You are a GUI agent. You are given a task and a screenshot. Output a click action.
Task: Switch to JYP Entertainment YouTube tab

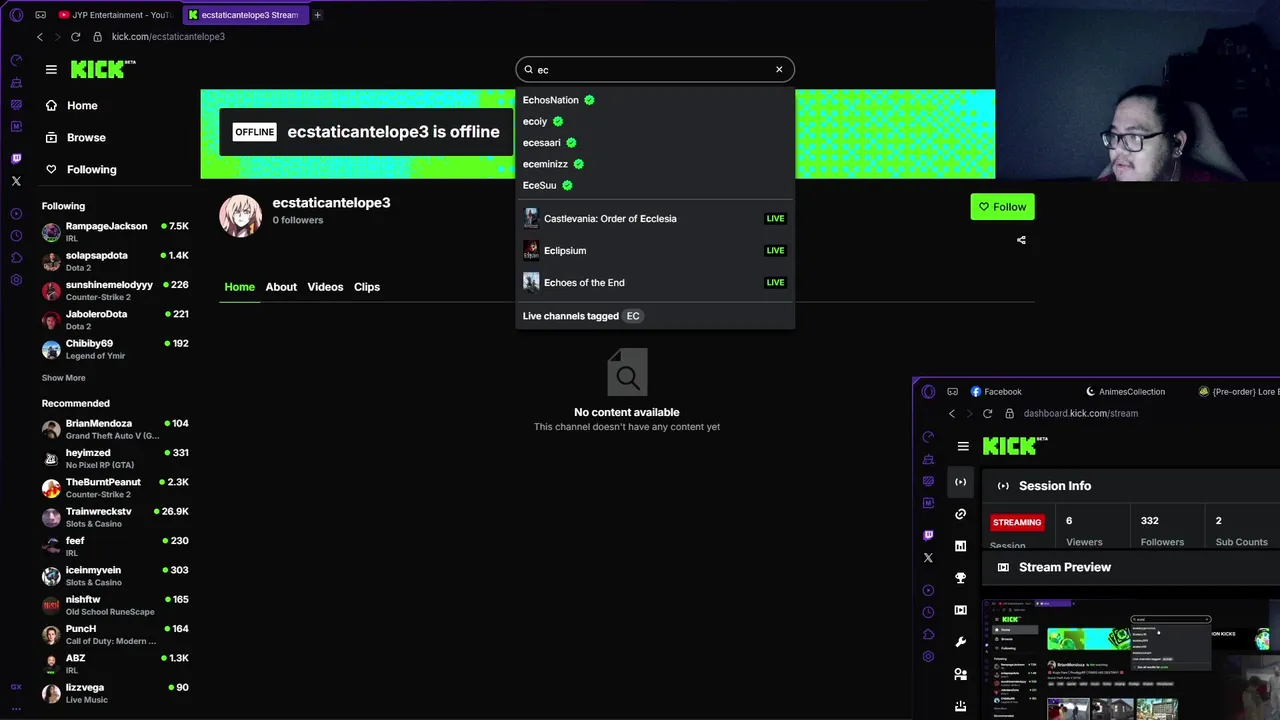coord(114,15)
